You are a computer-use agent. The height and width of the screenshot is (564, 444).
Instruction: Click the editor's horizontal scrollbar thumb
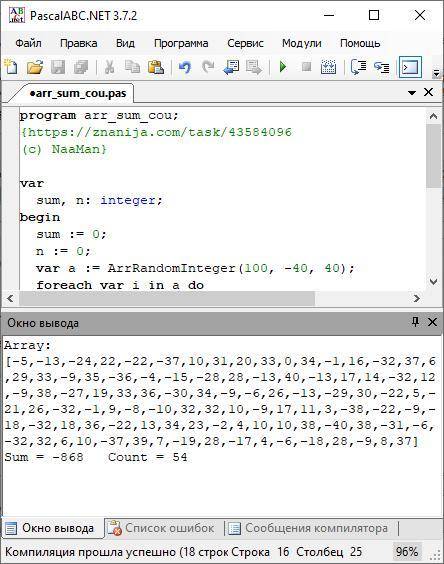click(167, 299)
